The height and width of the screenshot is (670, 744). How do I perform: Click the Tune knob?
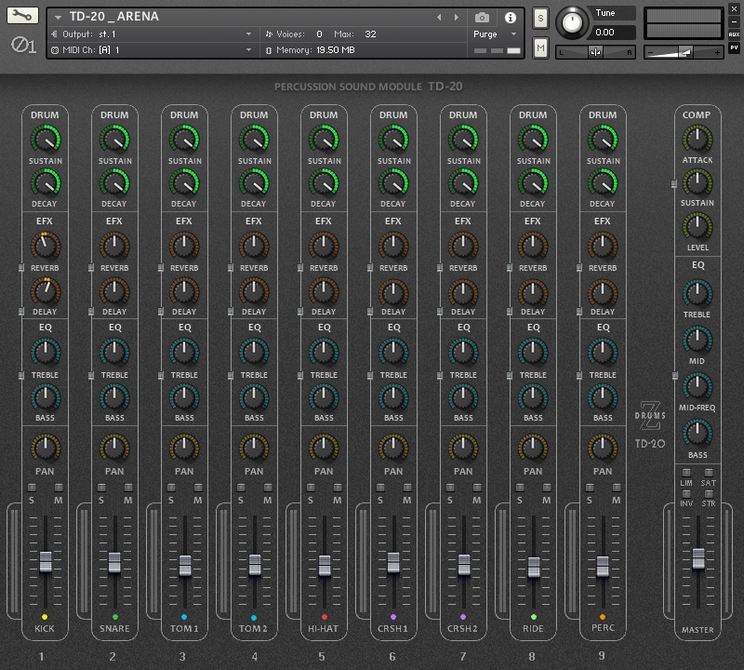tap(571, 22)
